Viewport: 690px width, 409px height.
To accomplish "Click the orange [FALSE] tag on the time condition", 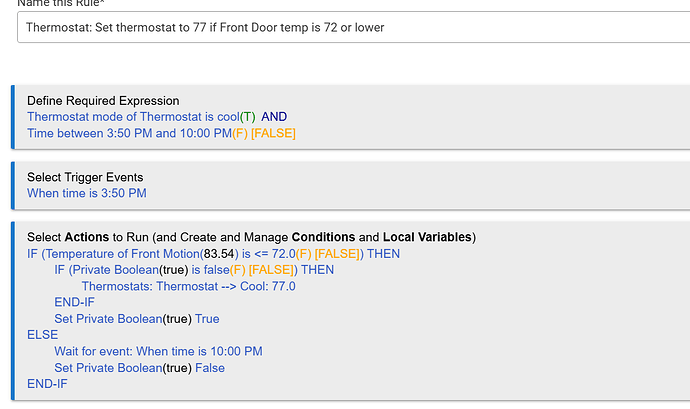I will 273,133.
